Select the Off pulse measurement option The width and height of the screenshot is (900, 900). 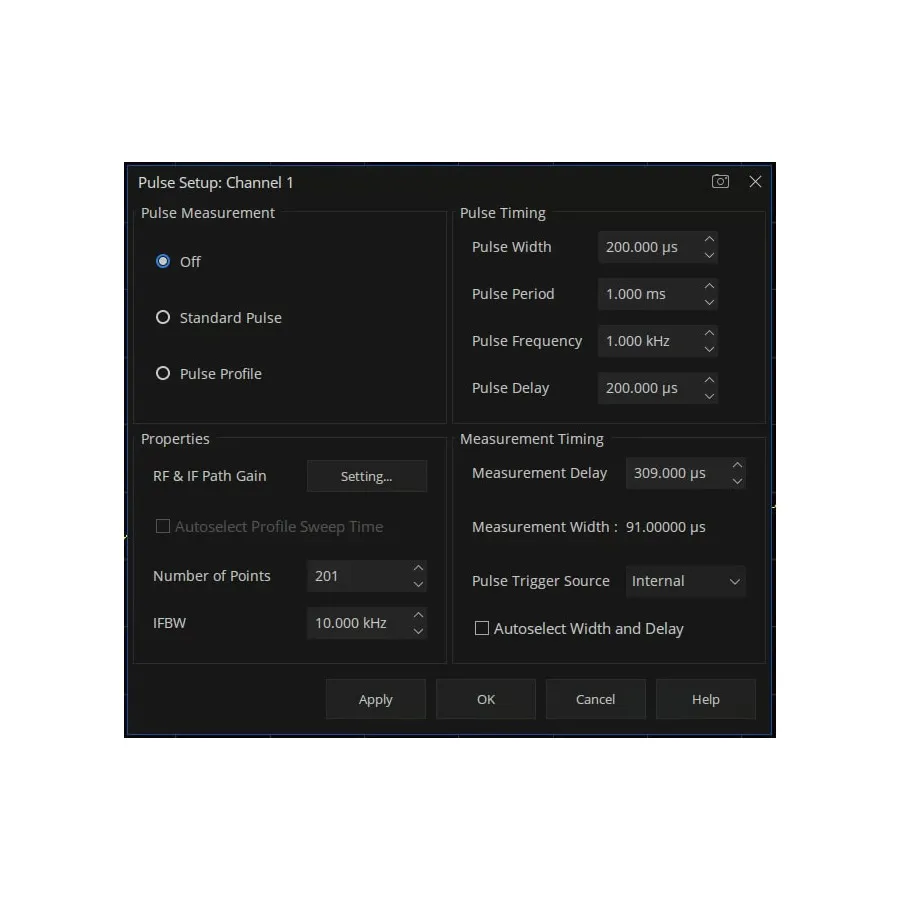(x=163, y=261)
